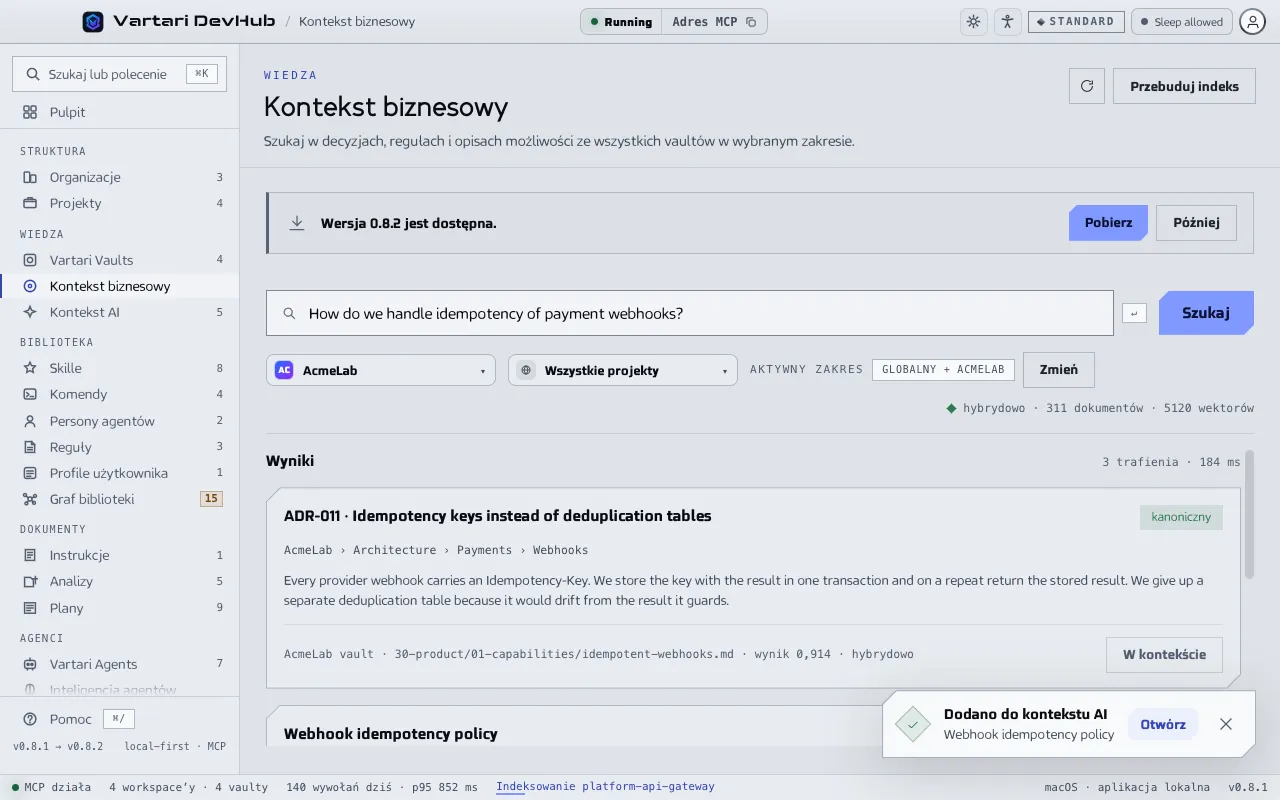Screen dimensions: 1280x800
Task: Dismiss the Dodano do kontekstu AI toast
Action: click(x=1226, y=724)
